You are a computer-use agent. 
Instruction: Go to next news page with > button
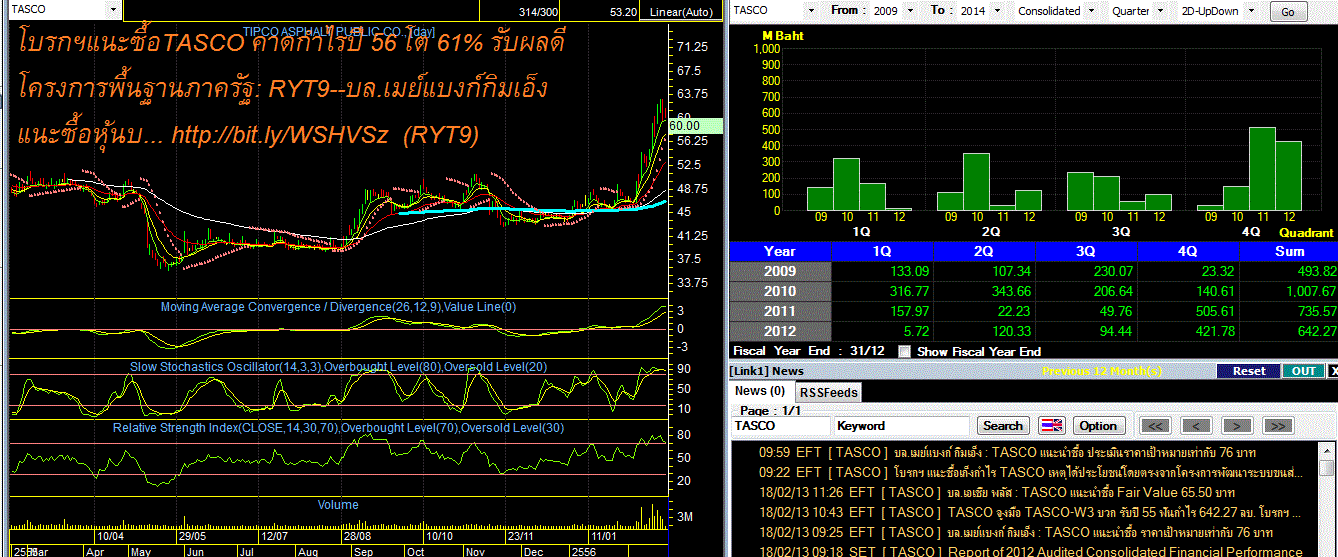point(1237,426)
